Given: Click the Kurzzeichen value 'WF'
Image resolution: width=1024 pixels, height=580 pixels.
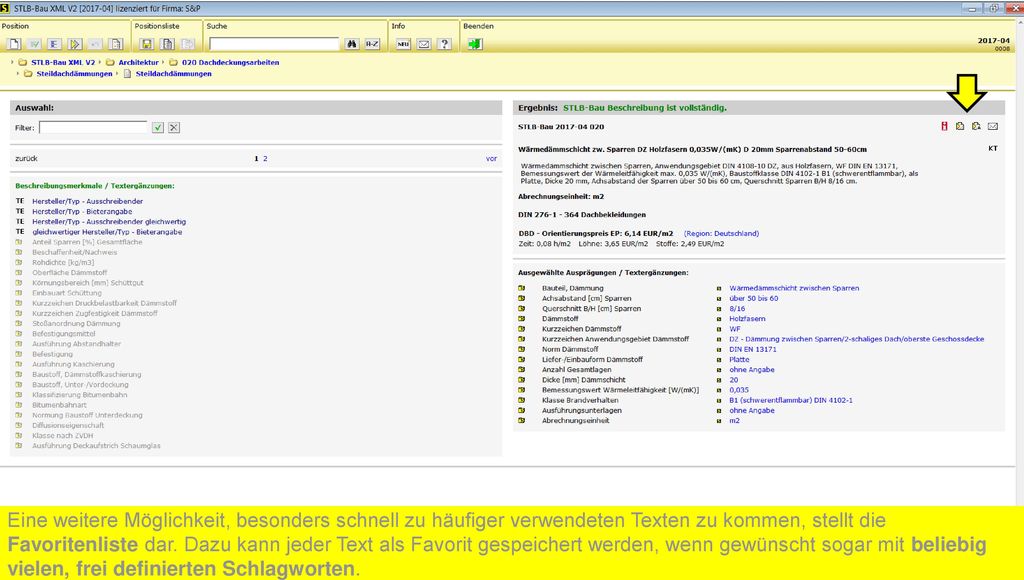Looking at the screenshot, I should click(735, 329).
